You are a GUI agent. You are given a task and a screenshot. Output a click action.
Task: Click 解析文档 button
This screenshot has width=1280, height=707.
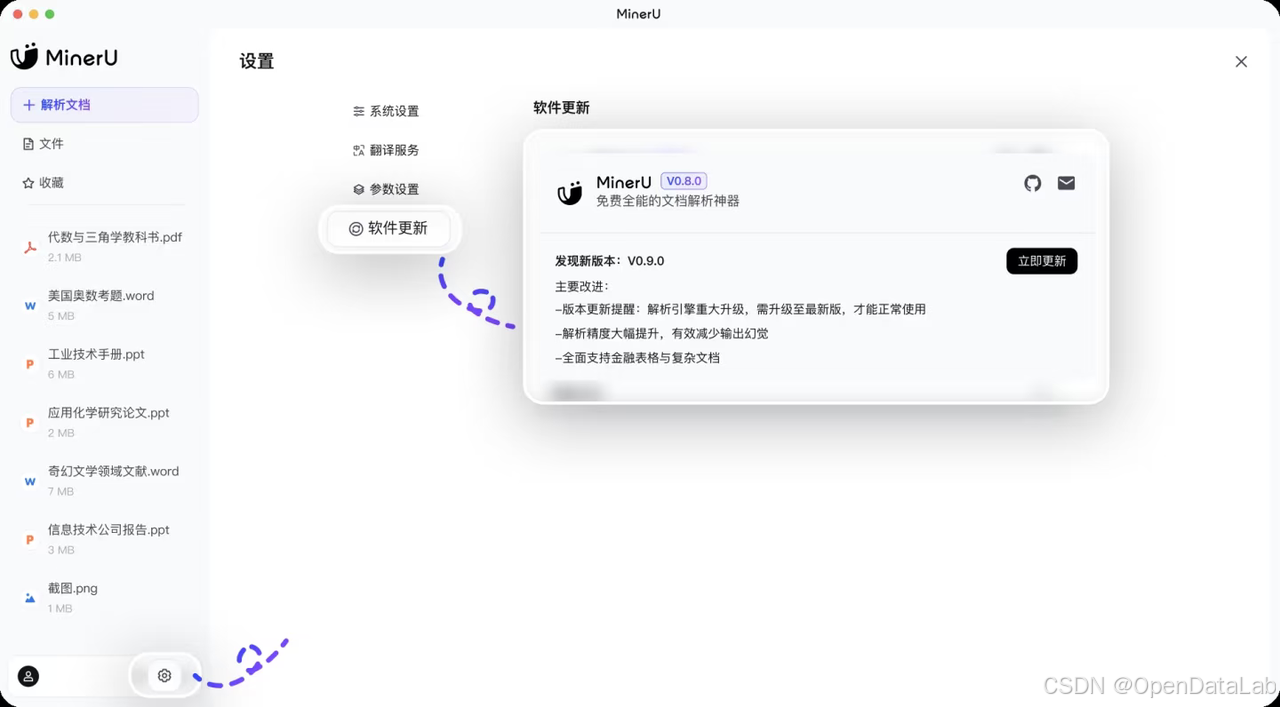click(x=104, y=105)
